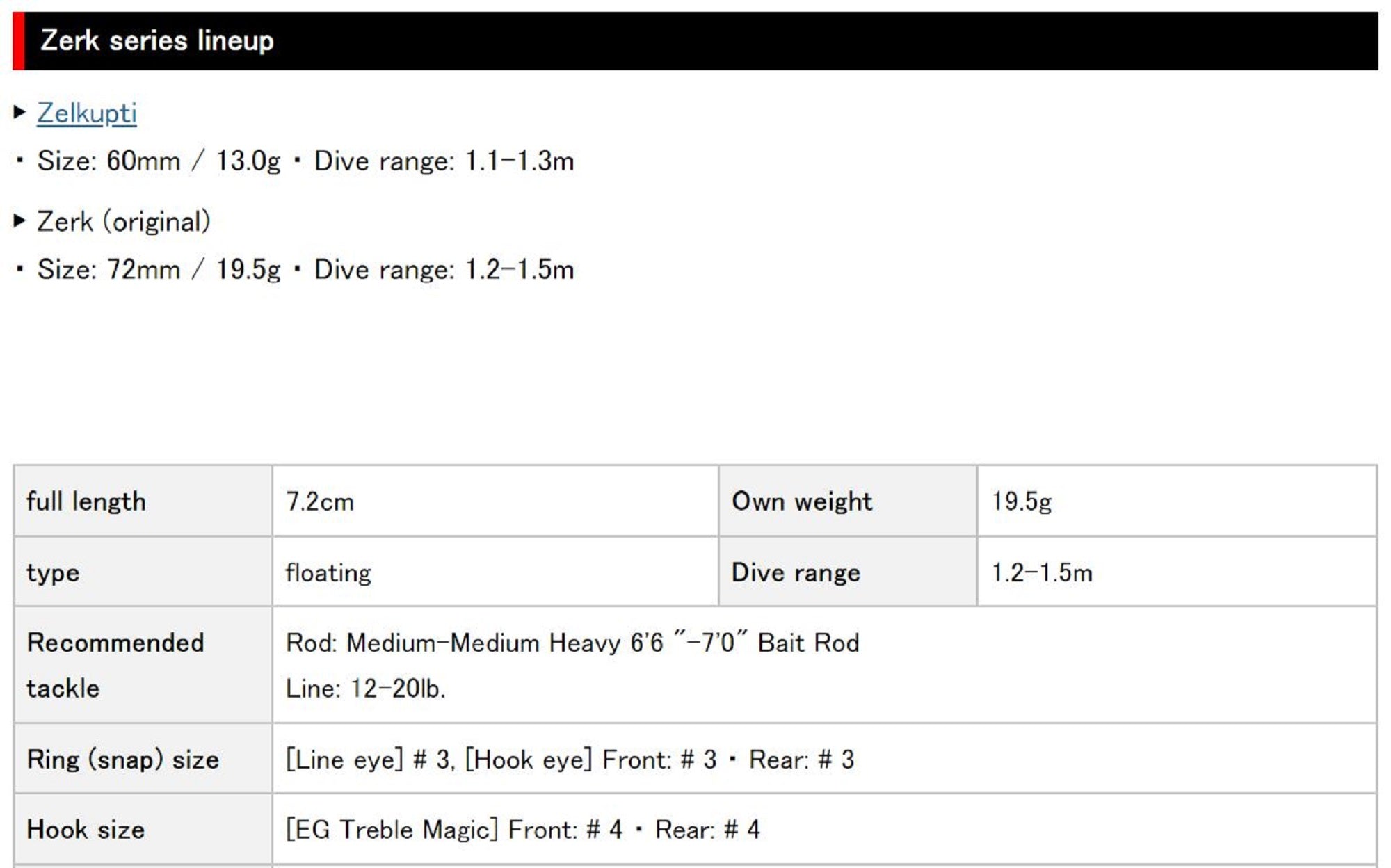Click the 19.5g cell in the table
1391x868 pixels.
[x=1175, y=501]
